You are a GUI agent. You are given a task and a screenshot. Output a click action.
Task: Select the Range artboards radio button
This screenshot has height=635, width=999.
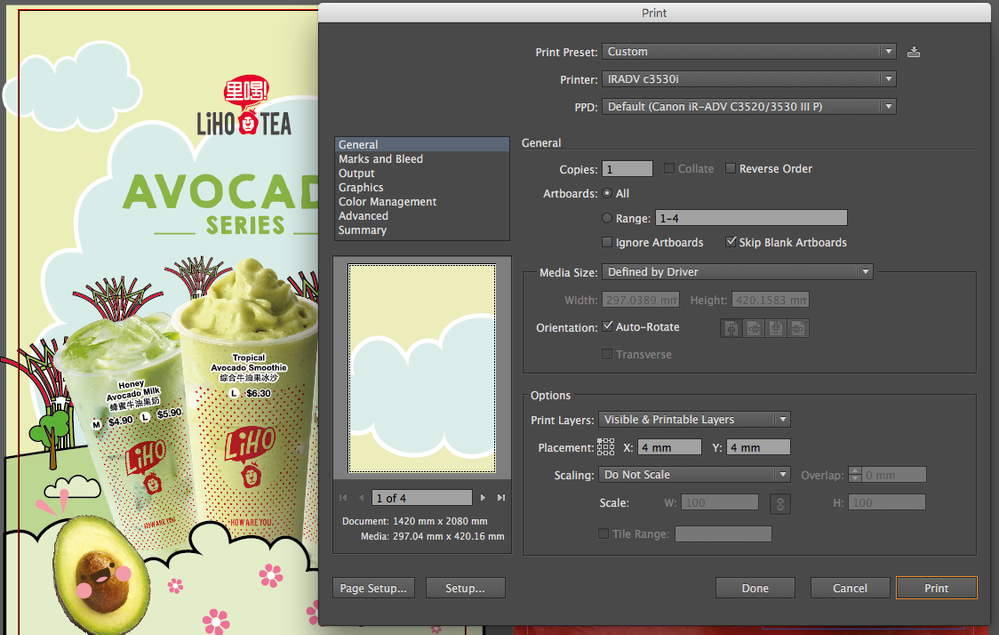point(607,218)
